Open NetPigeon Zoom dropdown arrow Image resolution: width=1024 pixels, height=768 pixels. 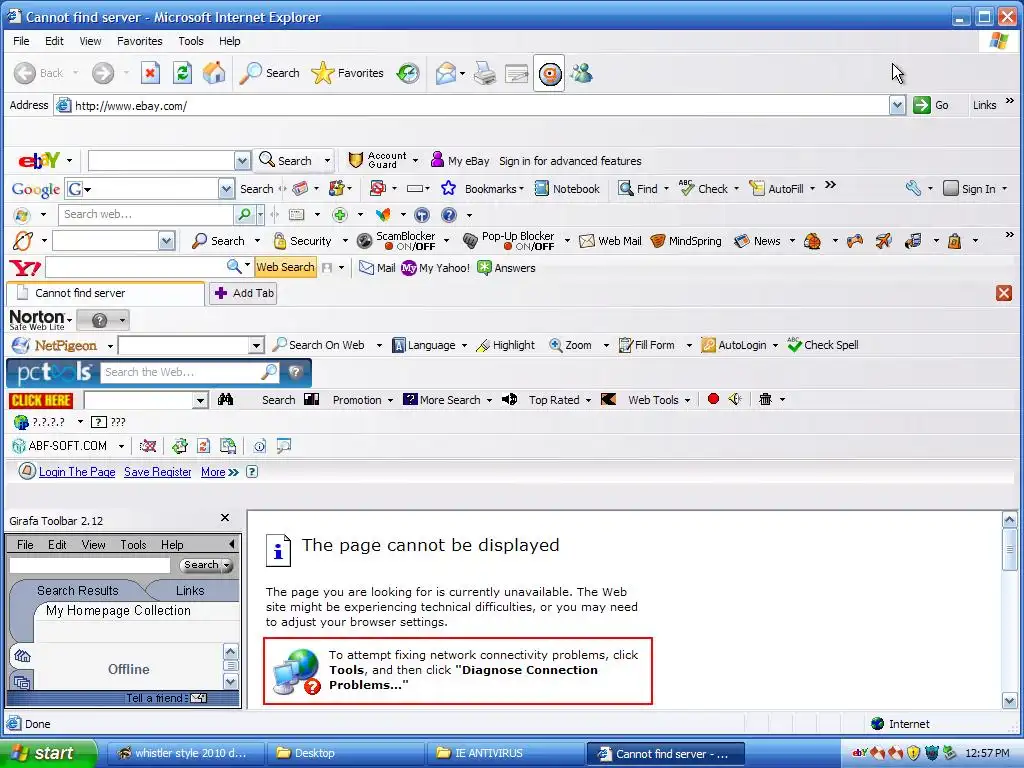point(606,345)
